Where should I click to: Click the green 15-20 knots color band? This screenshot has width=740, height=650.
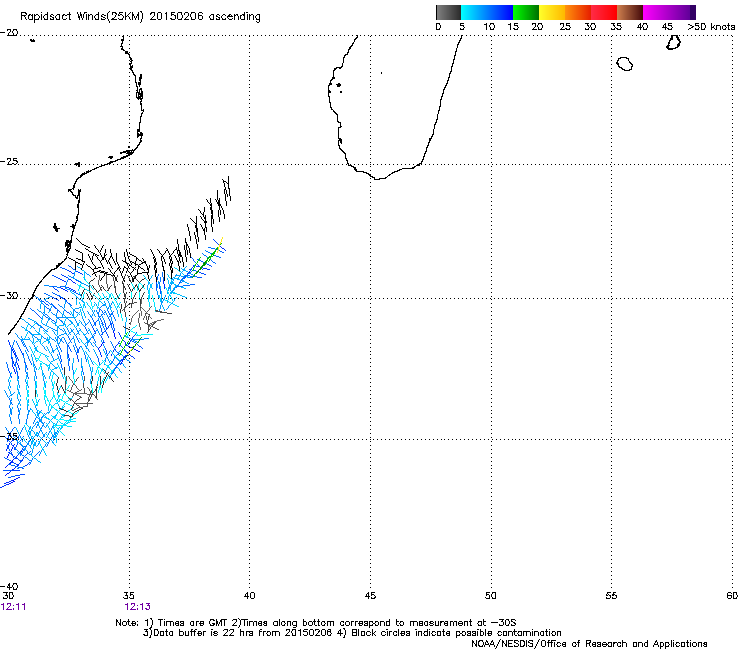[x=526, y=12]
